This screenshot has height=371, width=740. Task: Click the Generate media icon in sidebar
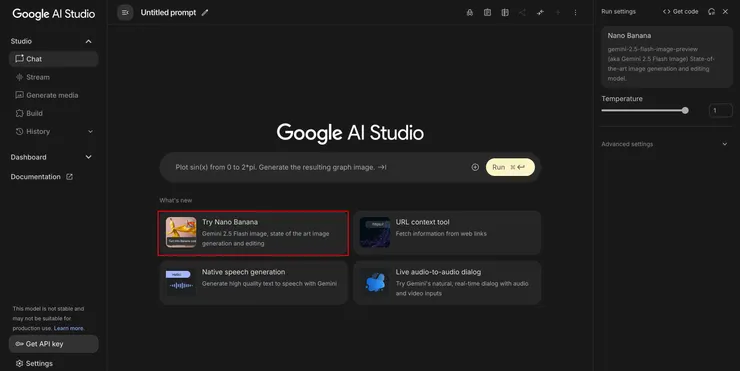pyautogui.click(x=19, y=95)
